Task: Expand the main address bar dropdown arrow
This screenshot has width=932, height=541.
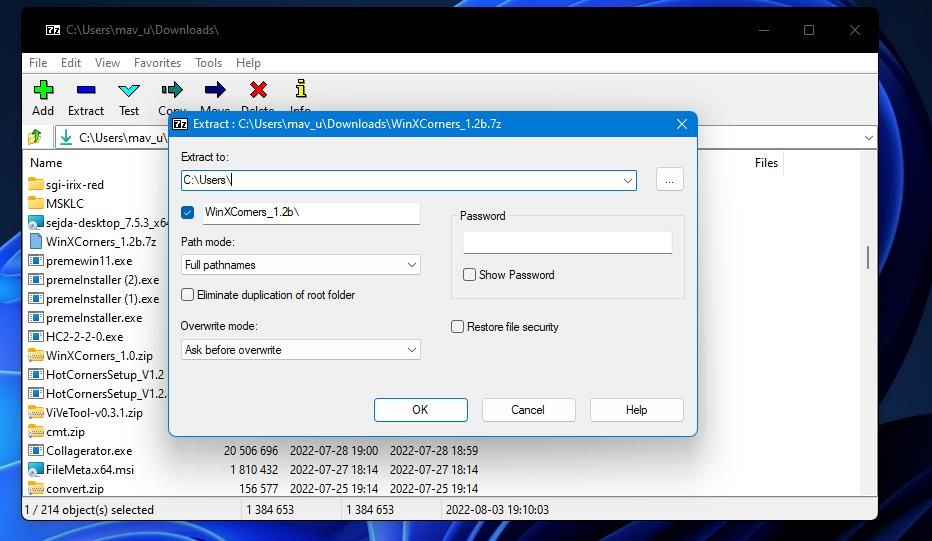Action: [868, 137]
